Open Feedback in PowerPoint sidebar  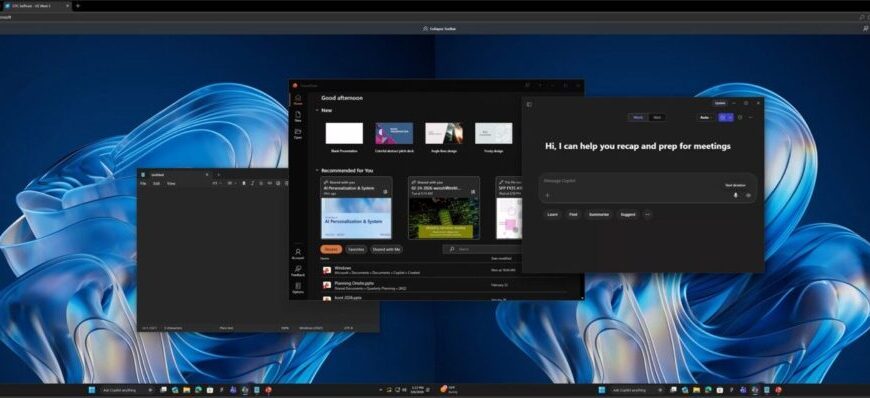pyautogui.click(x=298, y=271)
